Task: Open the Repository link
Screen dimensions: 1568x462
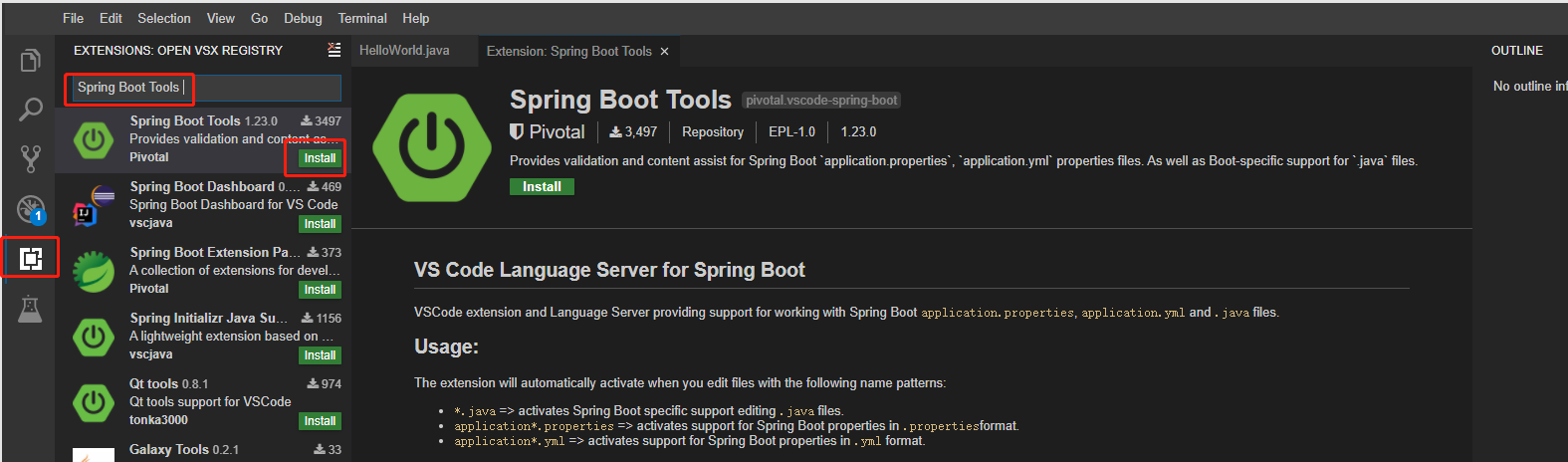Action: click(x=713, y=131)
